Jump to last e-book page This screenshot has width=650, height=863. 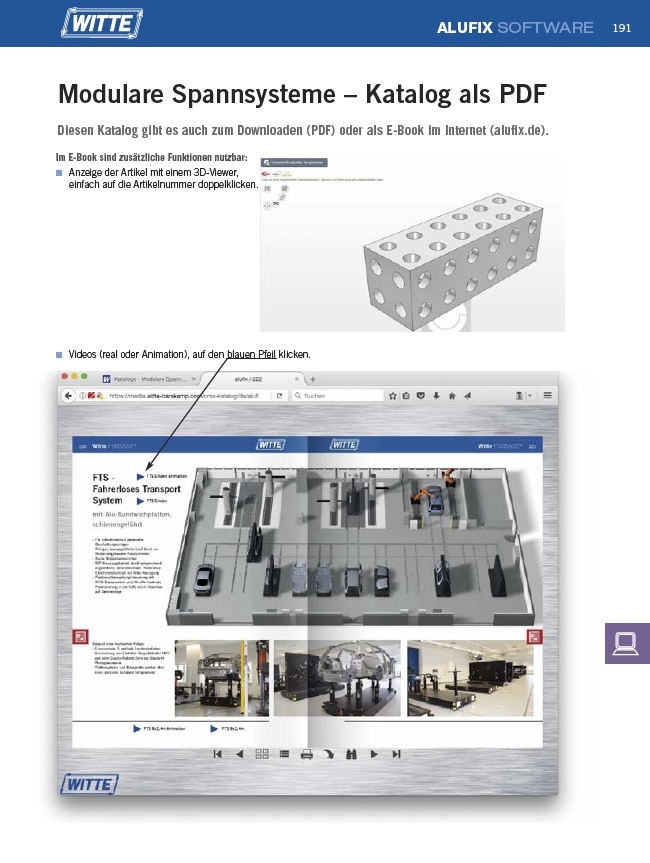pyautogui.click(x=396, y=754)
